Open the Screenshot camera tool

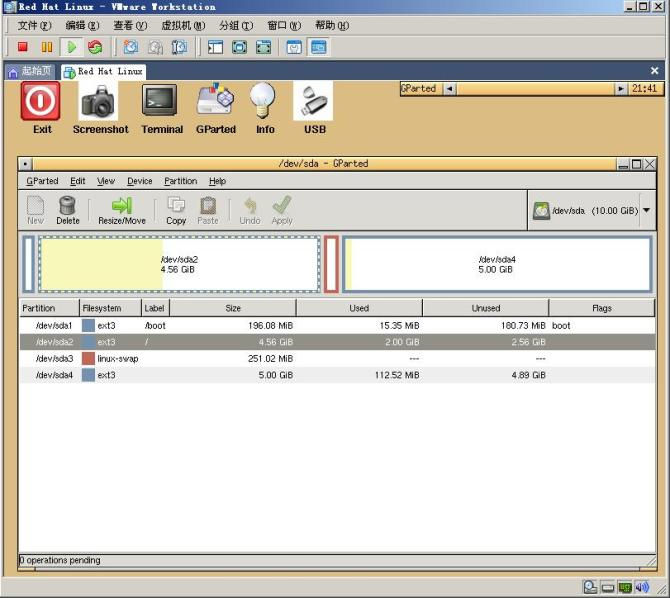[x=98, y=101]
